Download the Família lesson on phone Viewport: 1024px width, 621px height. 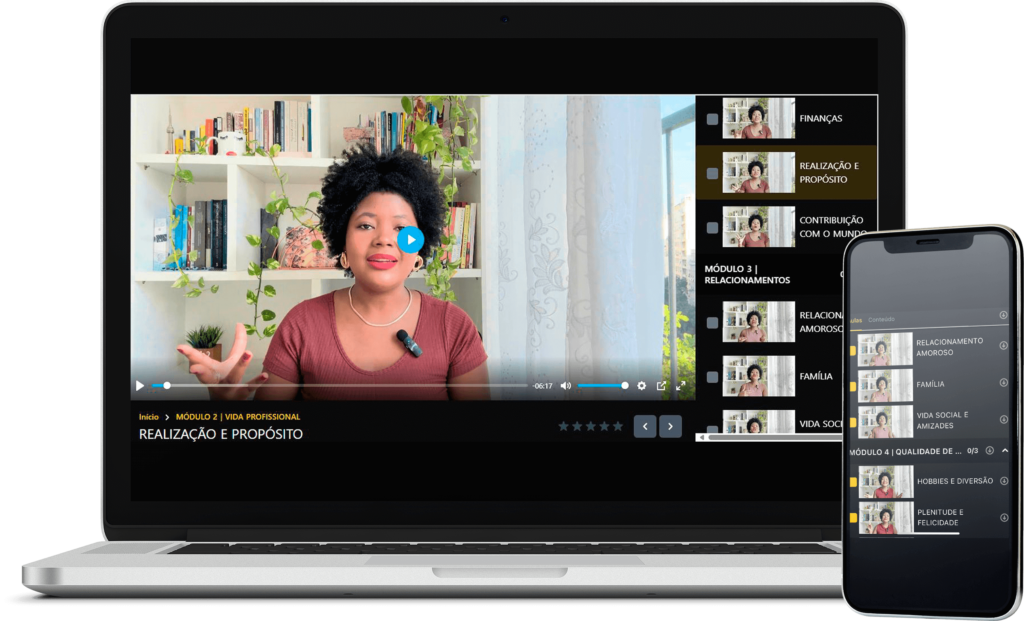1003,384
